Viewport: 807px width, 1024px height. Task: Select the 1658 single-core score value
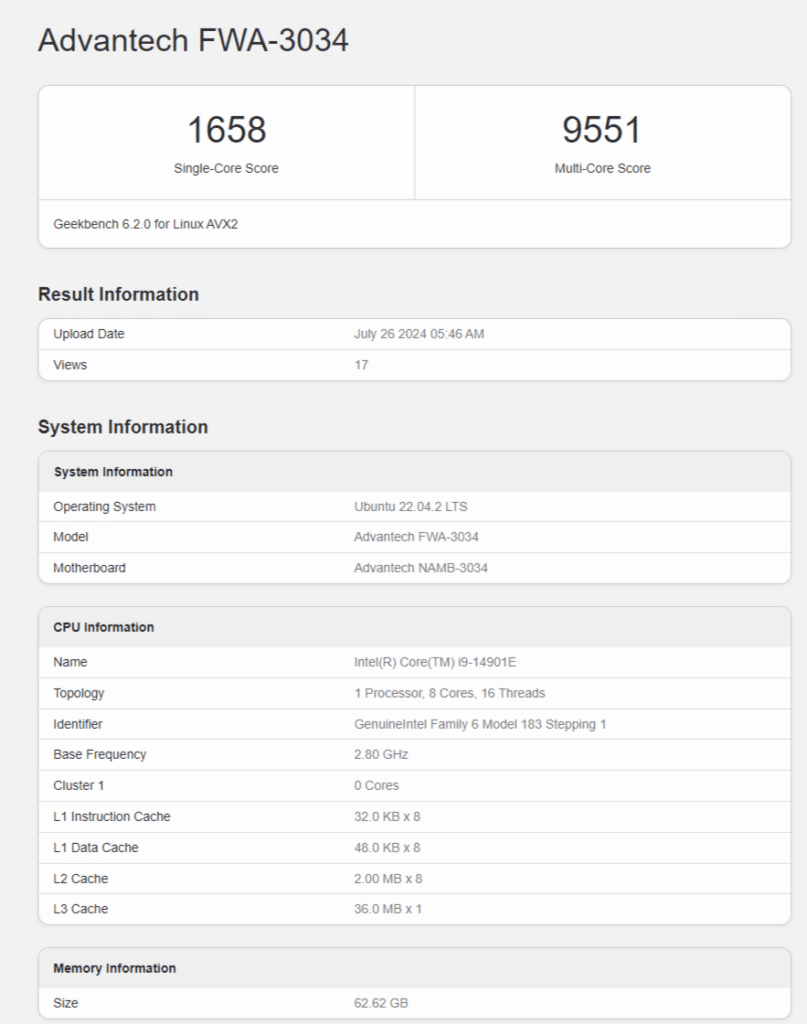227,129
